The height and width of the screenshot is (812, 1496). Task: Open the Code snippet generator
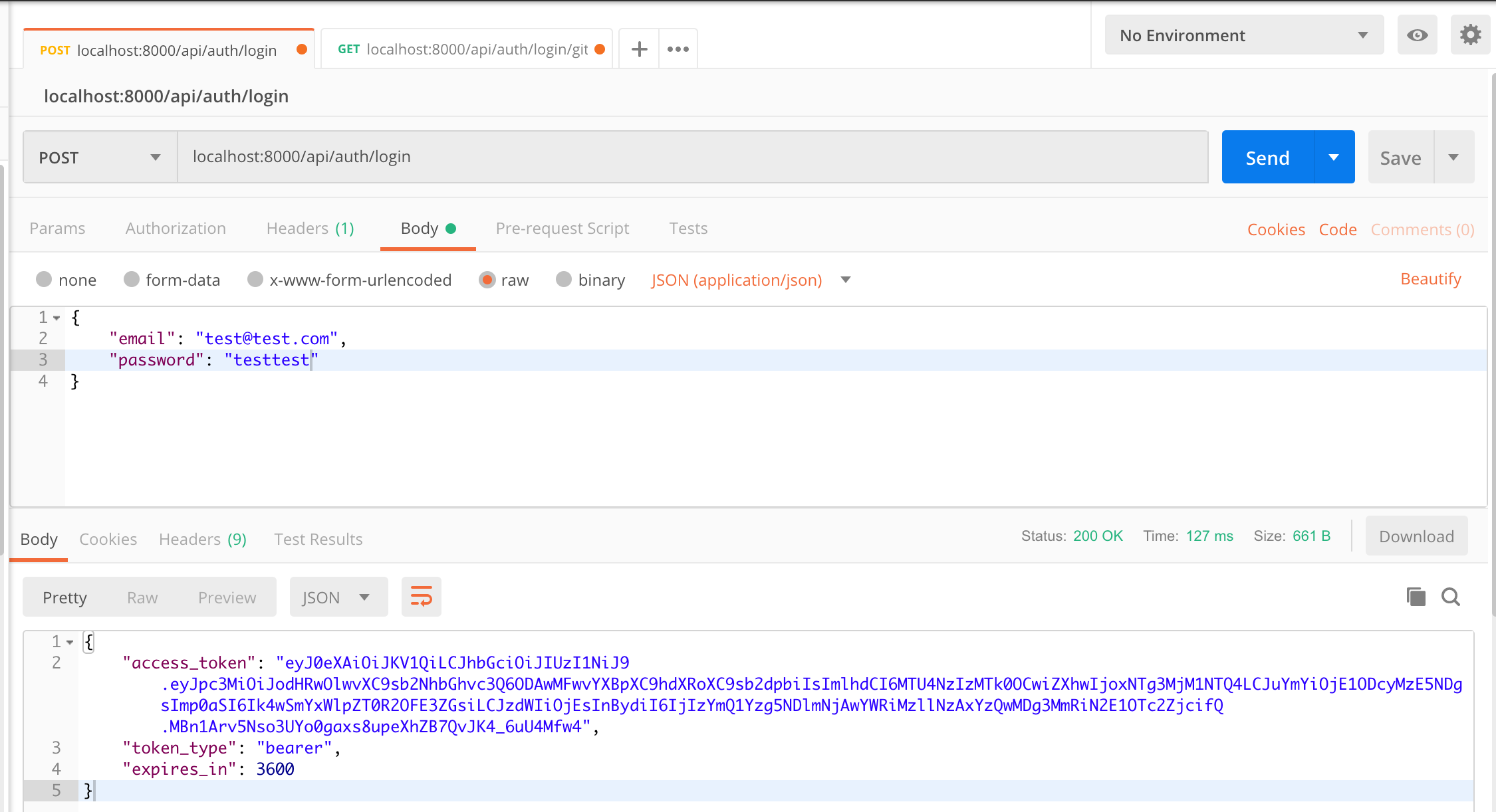(x=1338, y=229)
